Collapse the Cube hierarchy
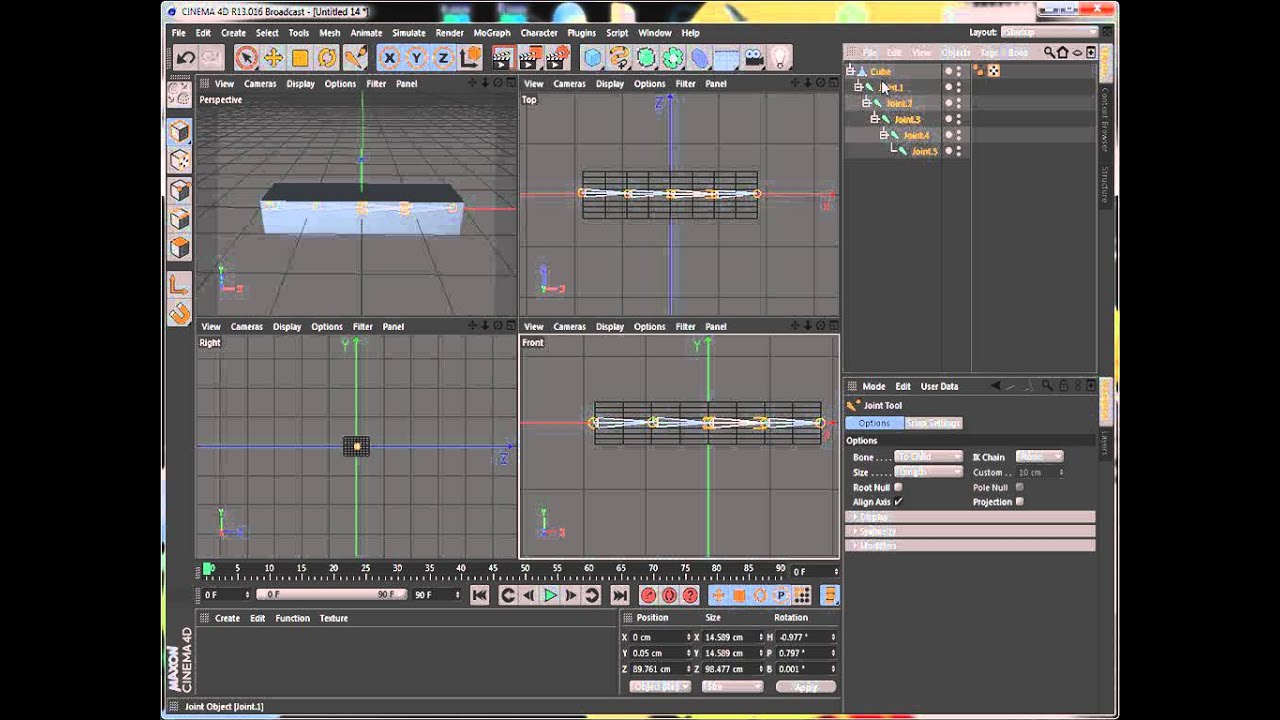 (850, 71)
